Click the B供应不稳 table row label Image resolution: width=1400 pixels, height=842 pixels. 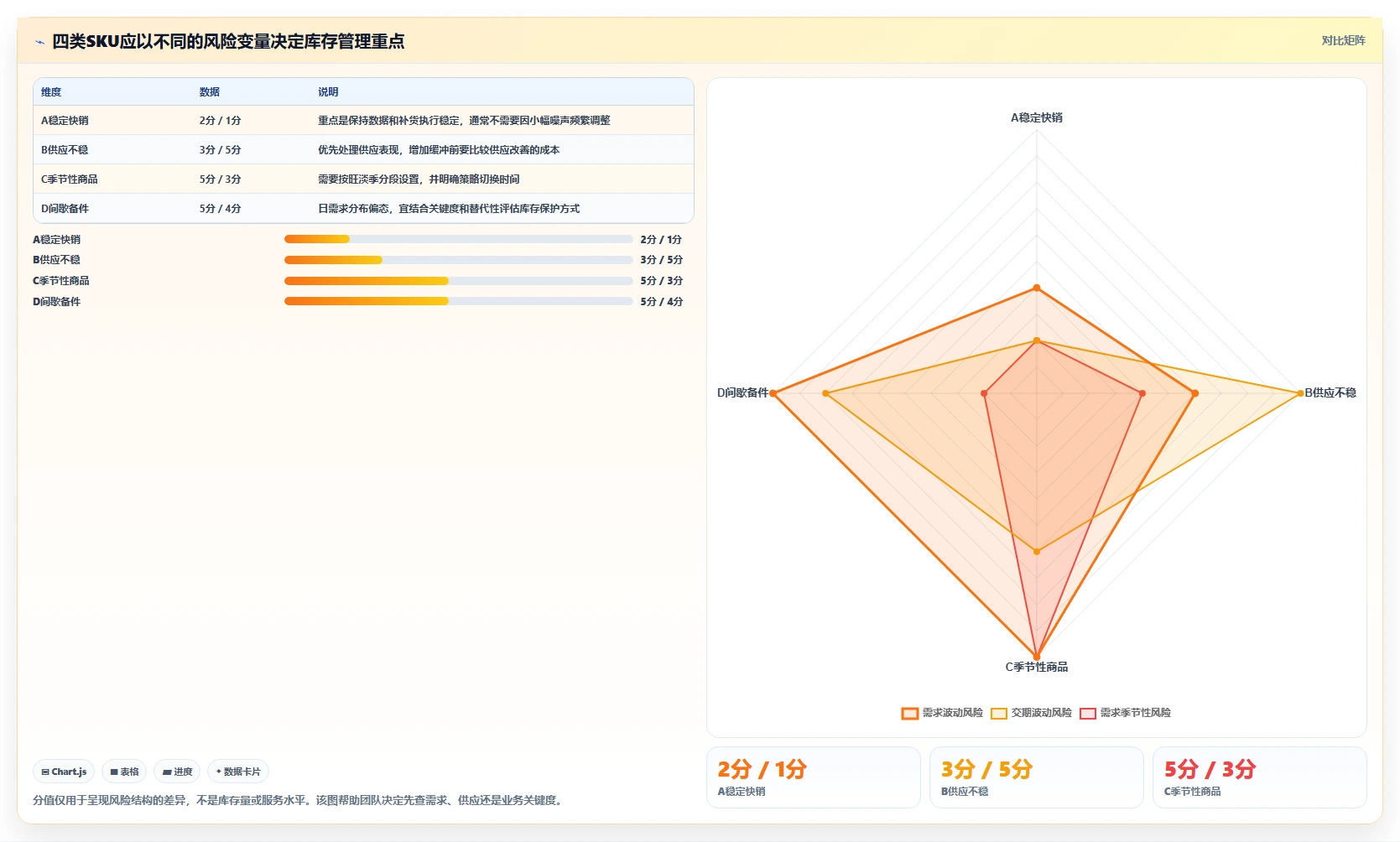(65, 150)
